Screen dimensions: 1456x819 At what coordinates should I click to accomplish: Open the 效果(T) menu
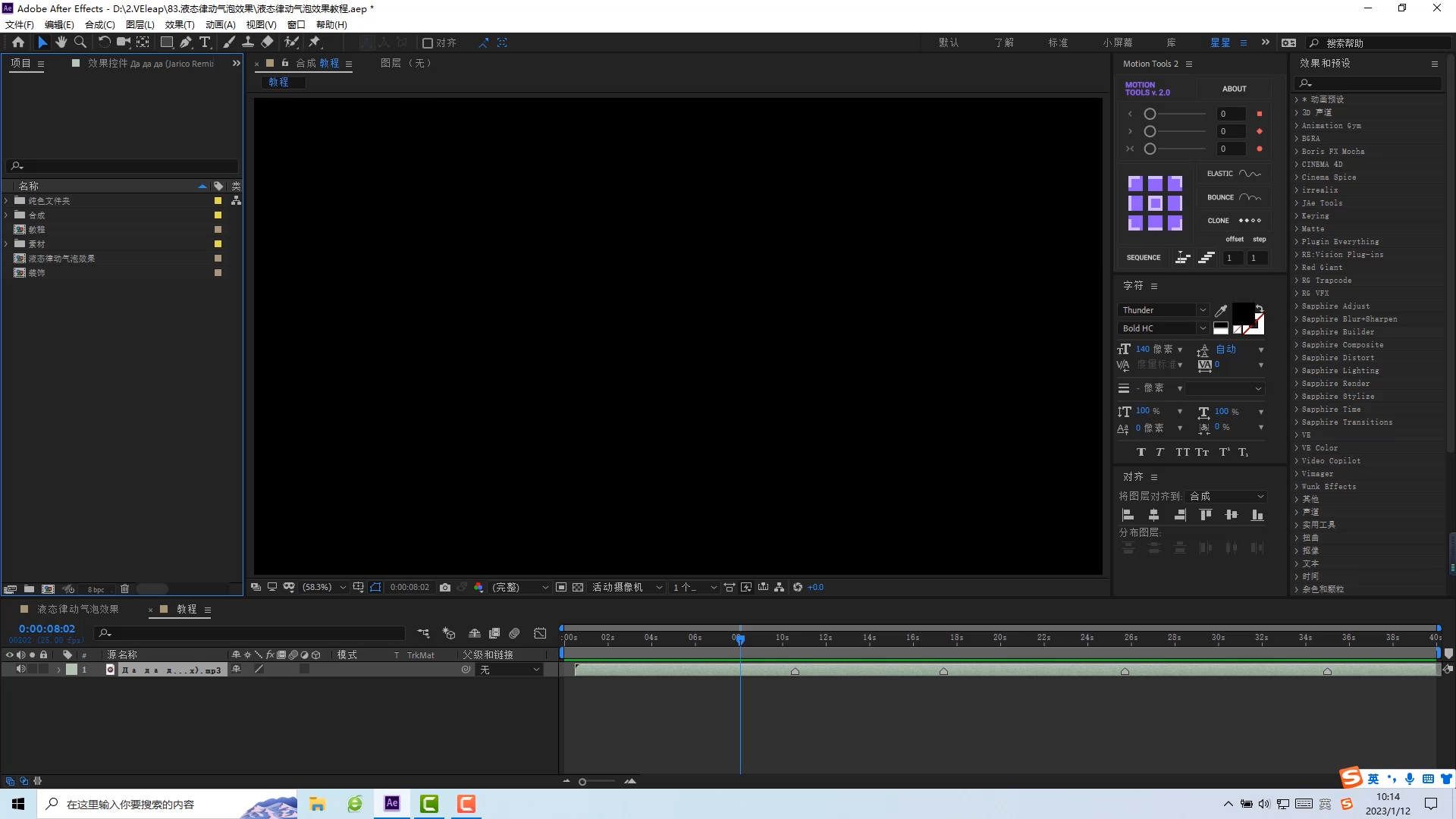click(180, 24)
